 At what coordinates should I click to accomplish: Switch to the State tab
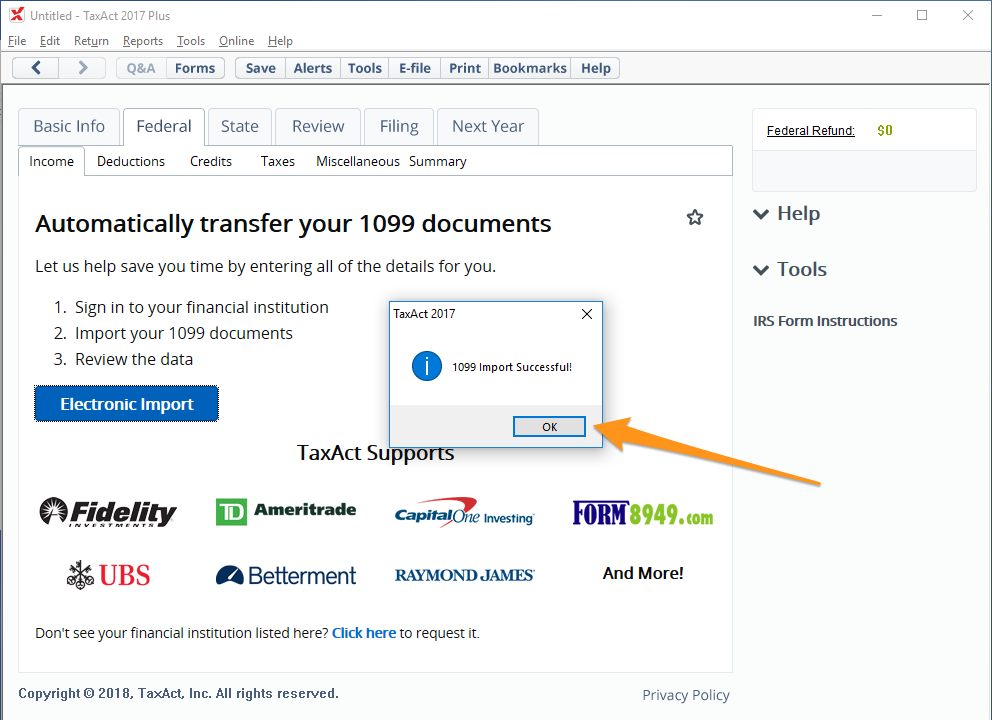pyautogui.click(x=240, y=127)
